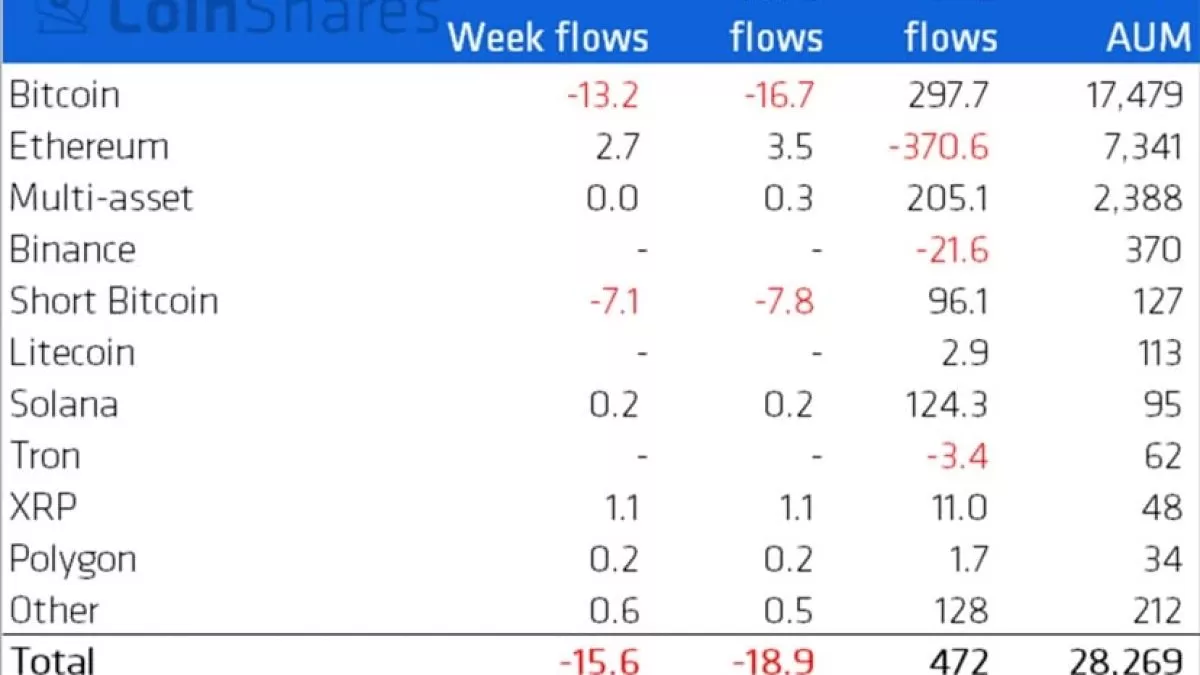The height and width of the screenshot is (675, 1200).
Task: Click the CoinShares logo
Action: click(x=240, y=15)
